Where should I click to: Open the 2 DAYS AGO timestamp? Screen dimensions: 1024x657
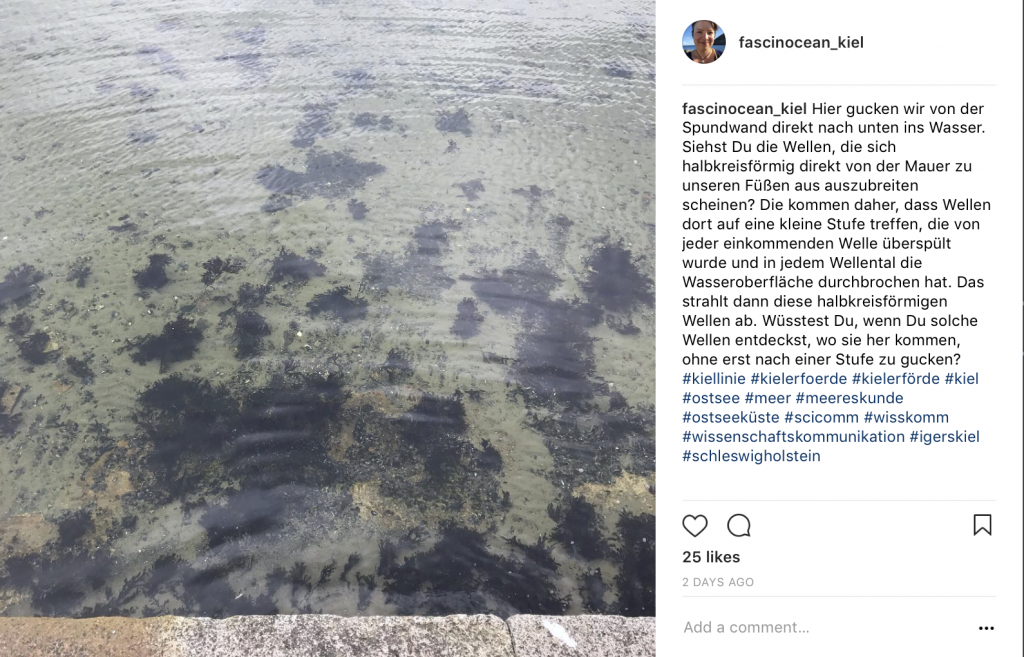718,582
